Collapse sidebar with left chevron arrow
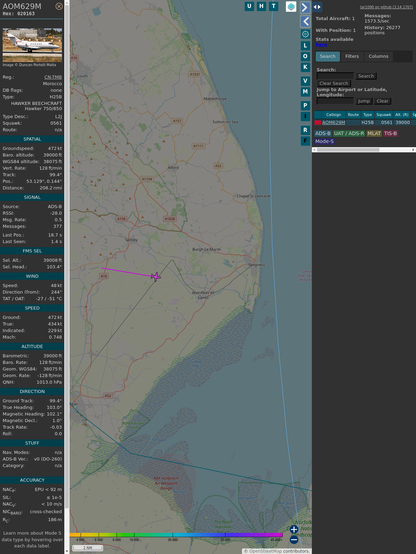The width and height of the screenshot is (416, 554). point(305,22)
